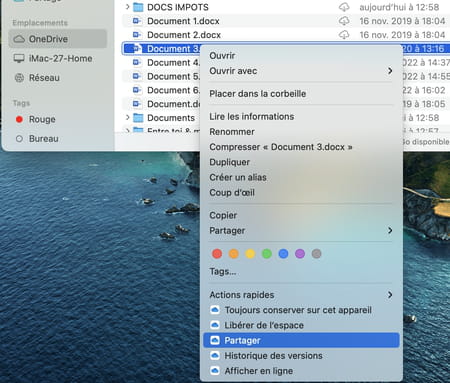Viewport: 450px width, 383px height.
Task: Select the Document 1.docx file name
Action: [x=183, y=21]
